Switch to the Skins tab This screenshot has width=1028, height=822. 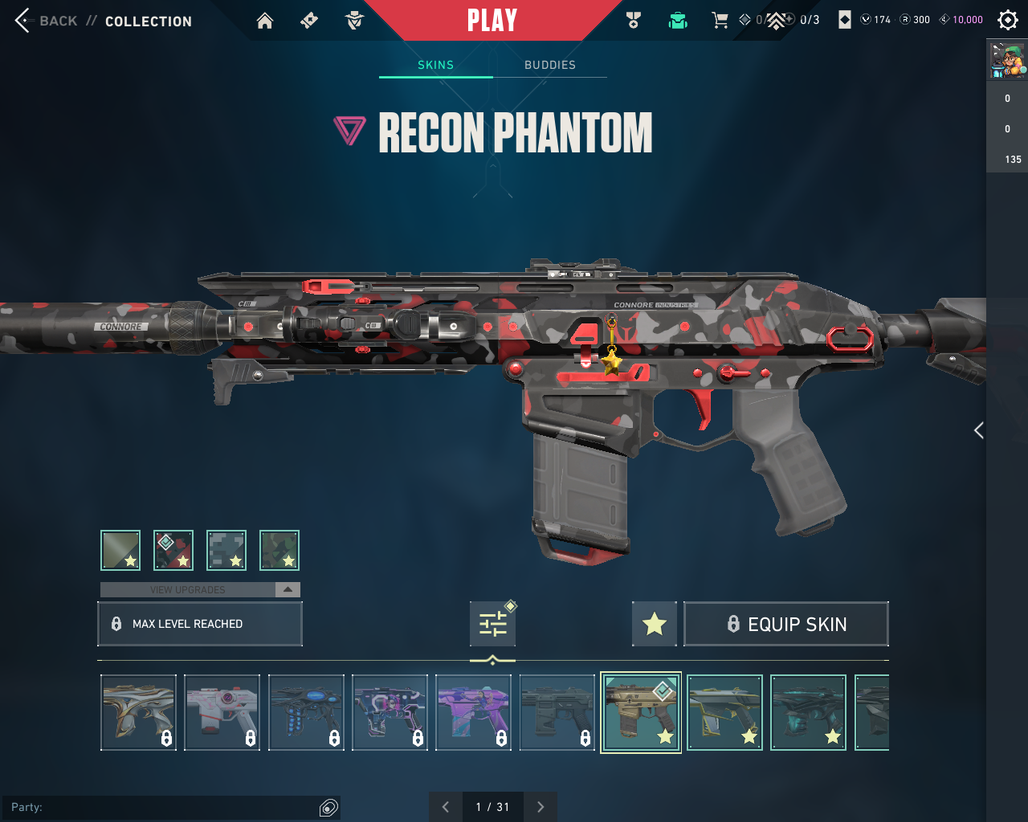pos(435,65)
